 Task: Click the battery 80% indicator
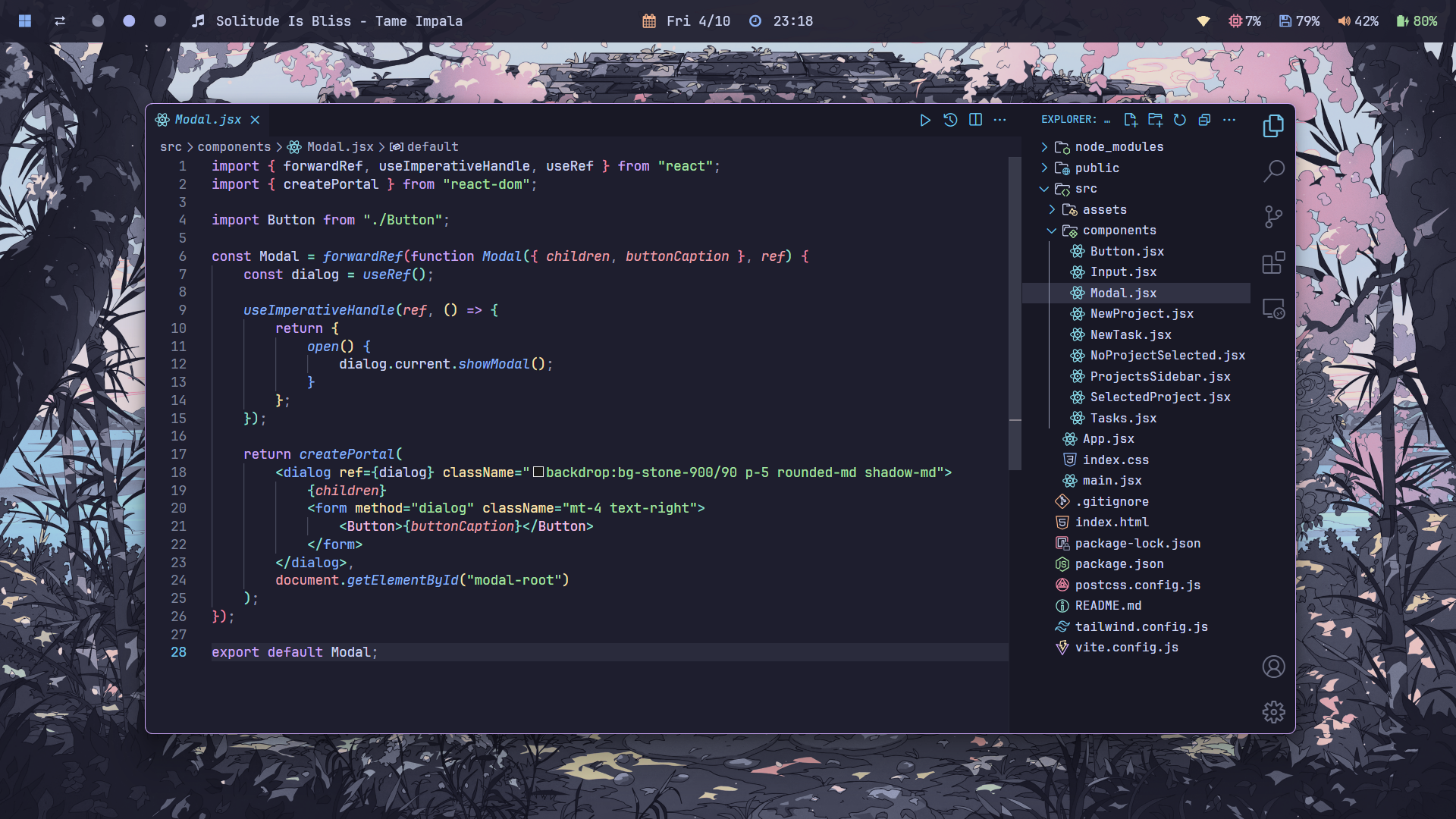[1417, 21]
